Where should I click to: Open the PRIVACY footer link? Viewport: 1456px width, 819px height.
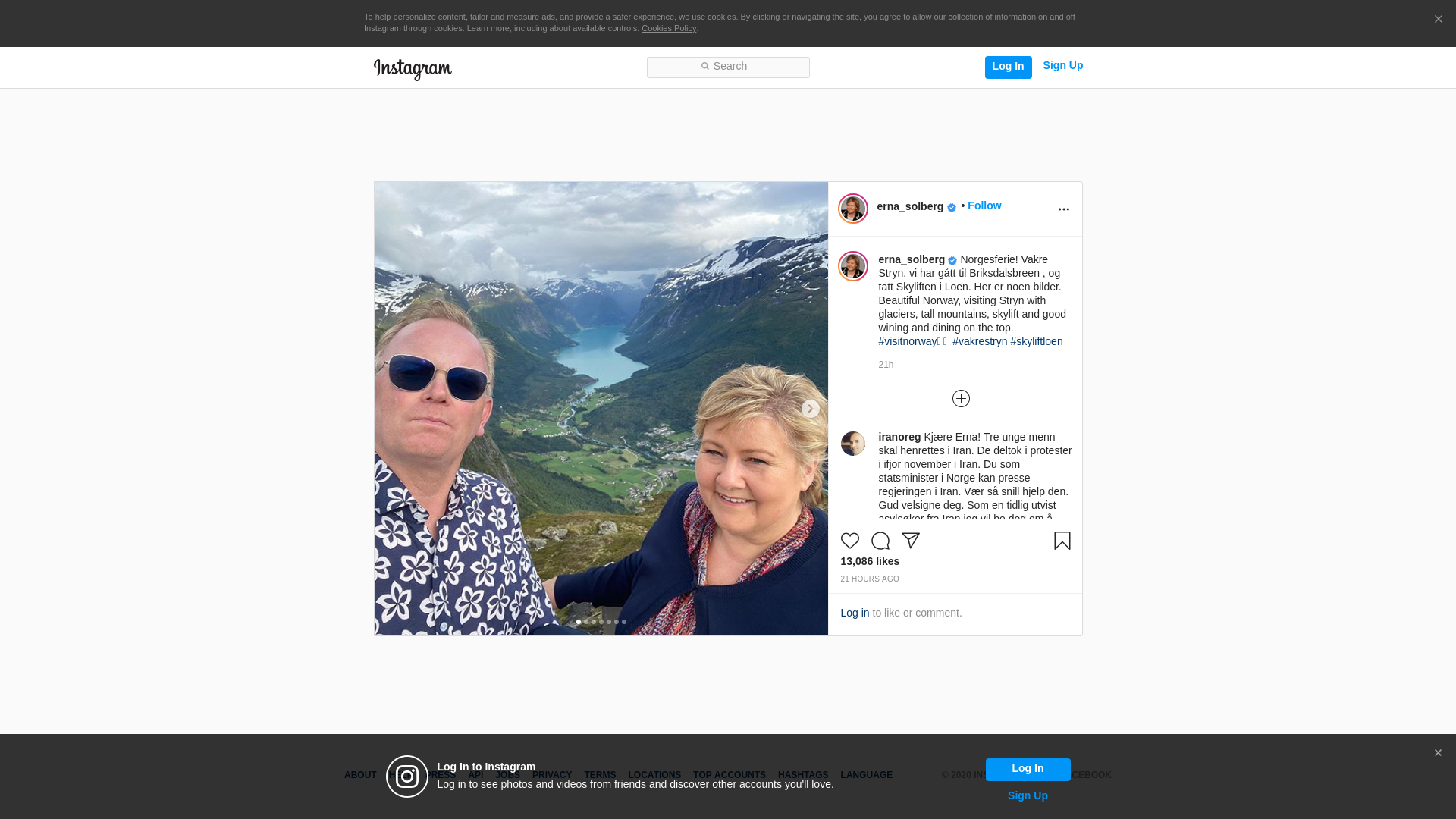(x=552, y=775)
